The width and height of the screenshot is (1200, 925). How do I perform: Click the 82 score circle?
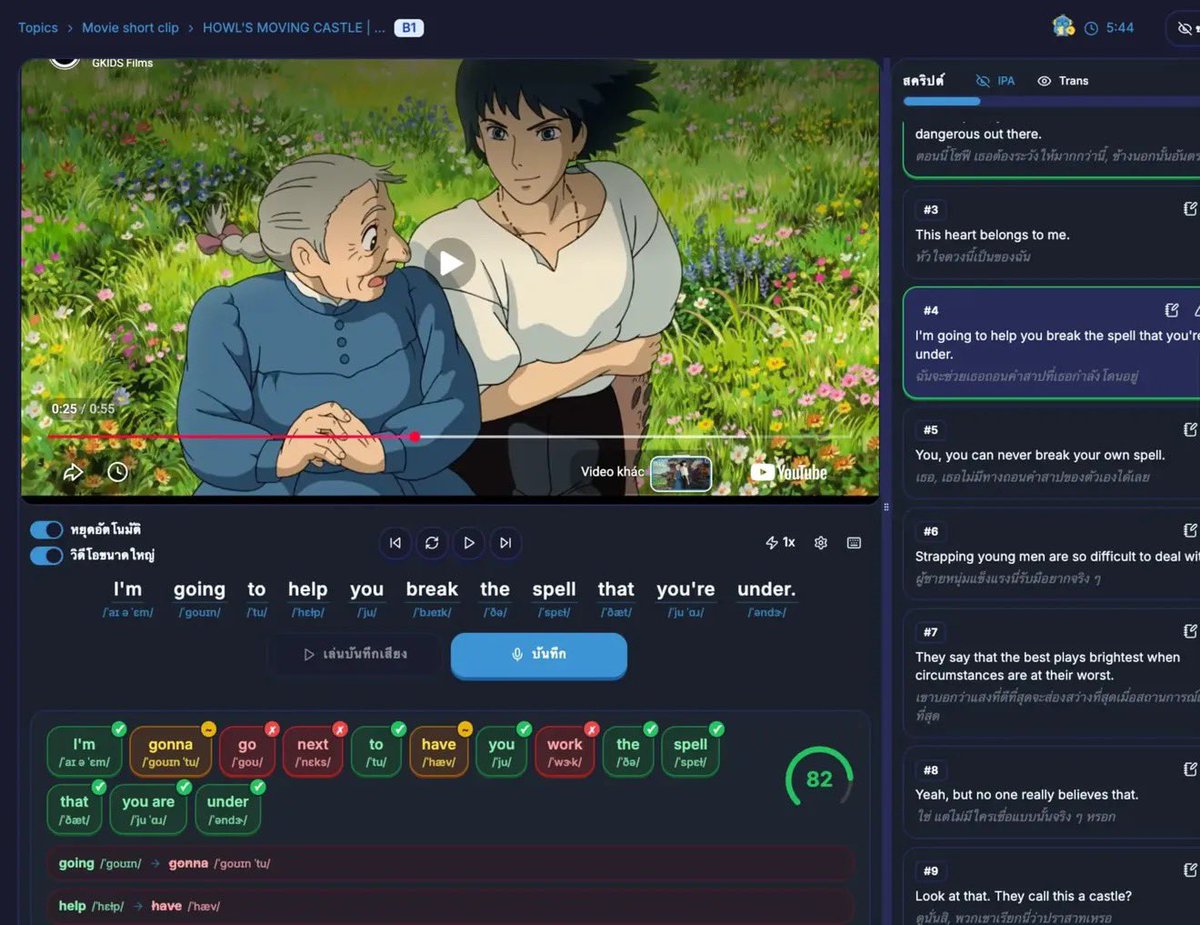pyautogui.click(x=819, y=779)
